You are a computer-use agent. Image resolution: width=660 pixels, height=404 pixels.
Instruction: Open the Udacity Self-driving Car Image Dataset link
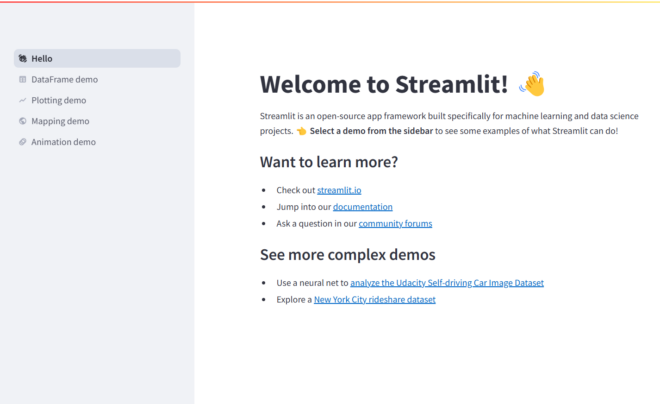[x=447, y=283]
